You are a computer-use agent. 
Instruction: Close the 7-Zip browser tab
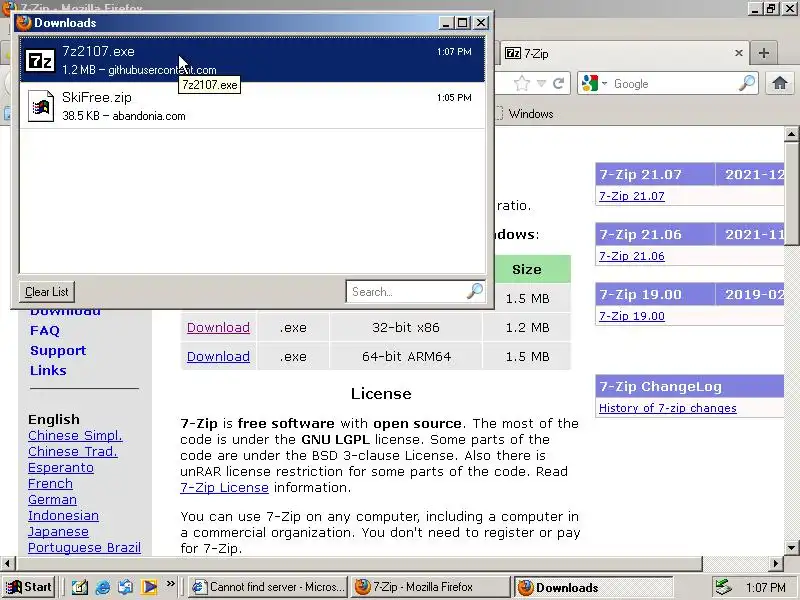point(738,53)
